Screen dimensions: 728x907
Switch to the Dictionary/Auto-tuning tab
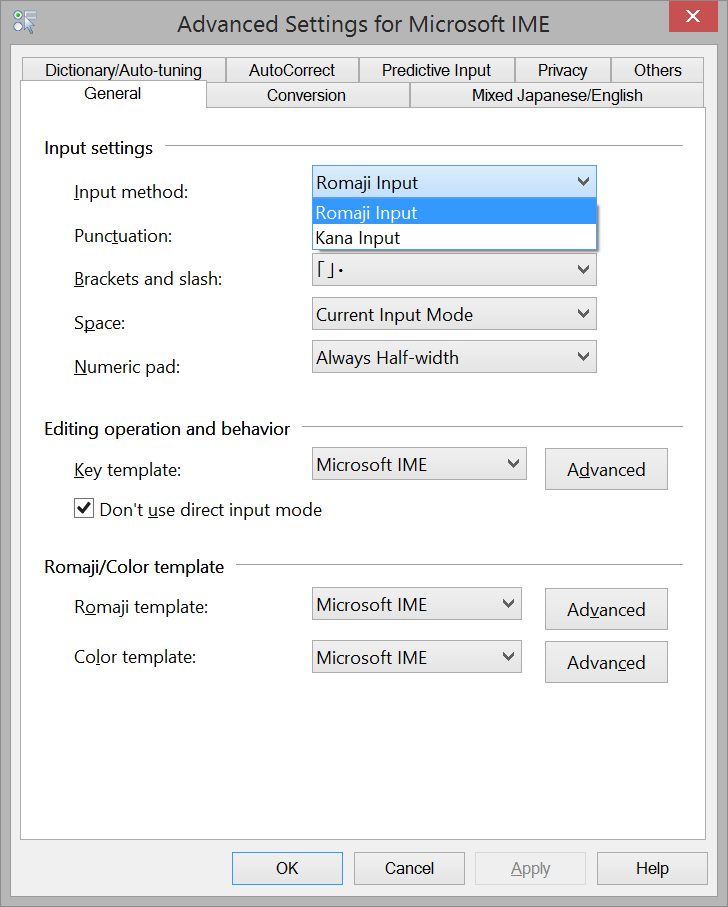pos(123,70)
